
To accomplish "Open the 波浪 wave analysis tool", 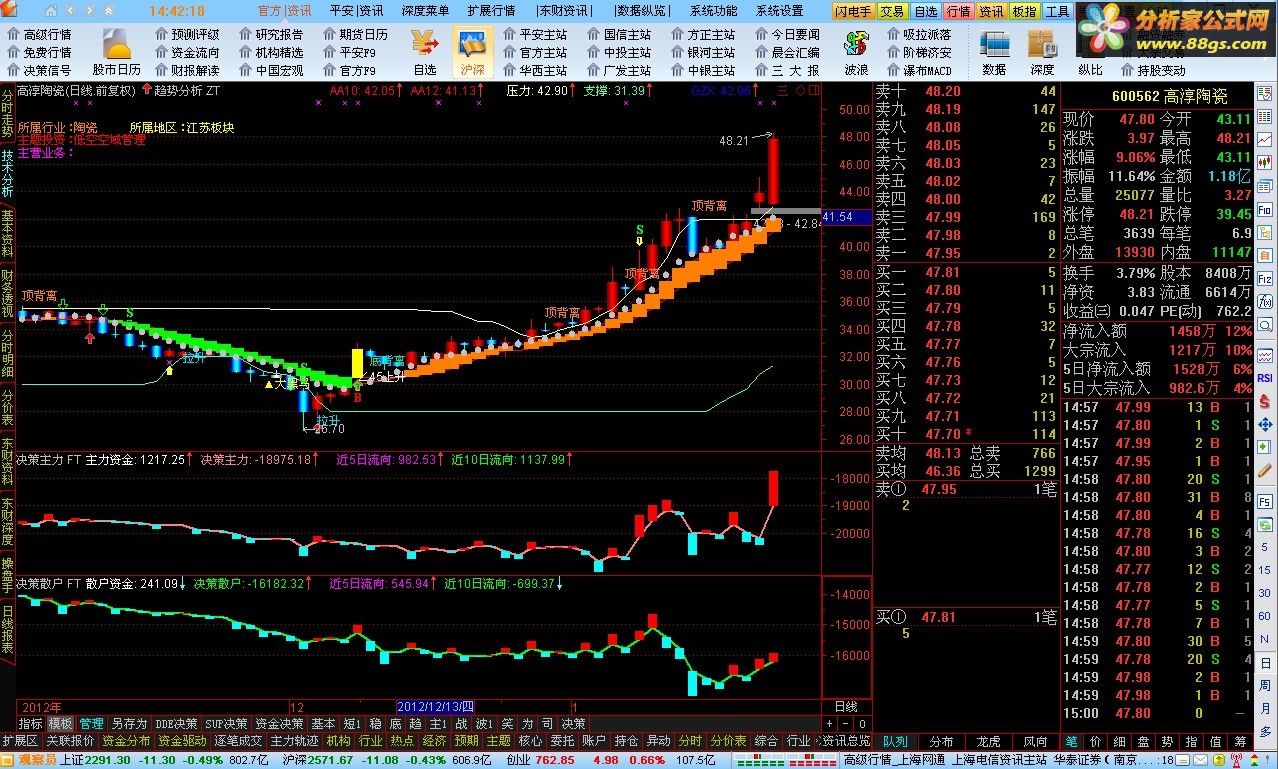I will [856, 52].
